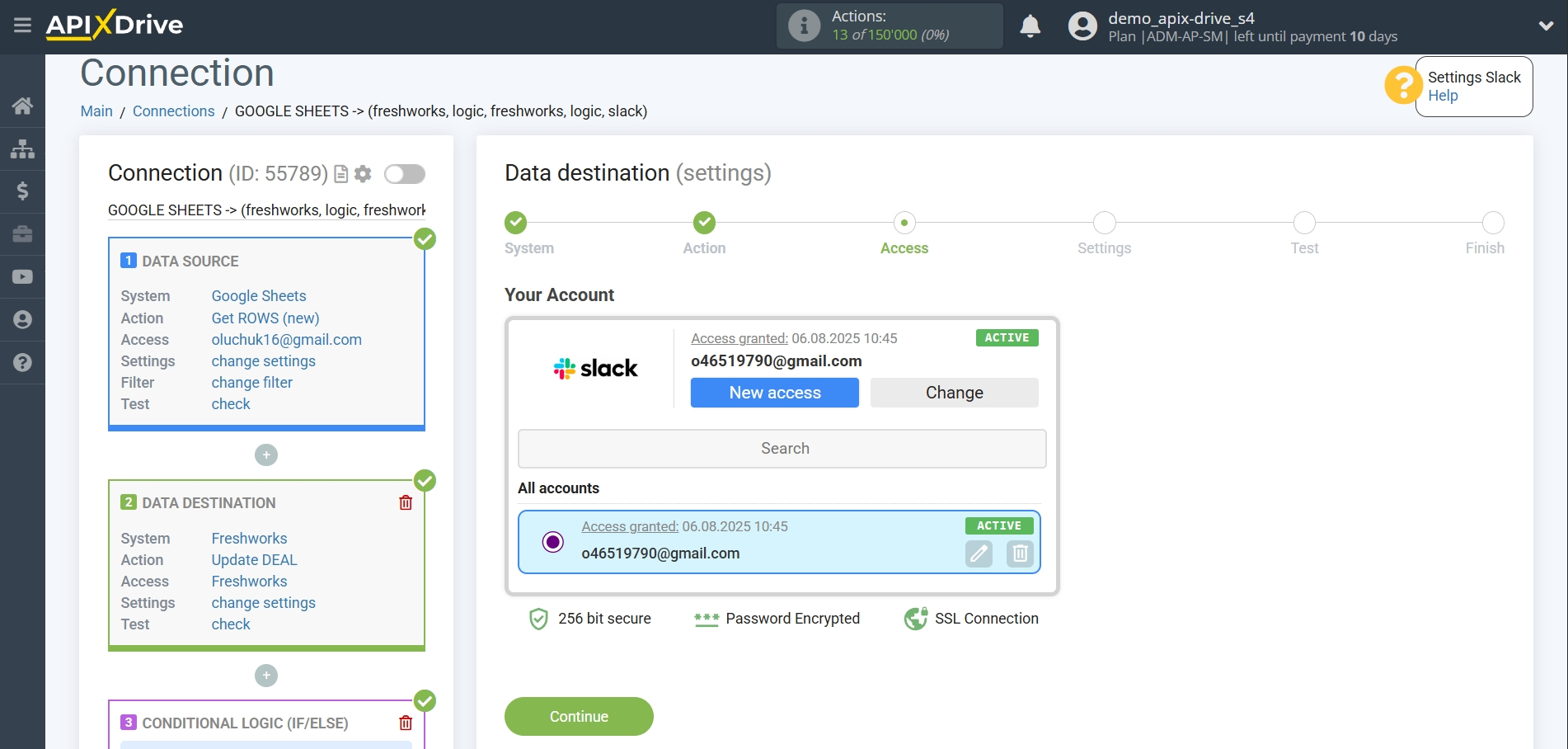Click the New access button

775,393
